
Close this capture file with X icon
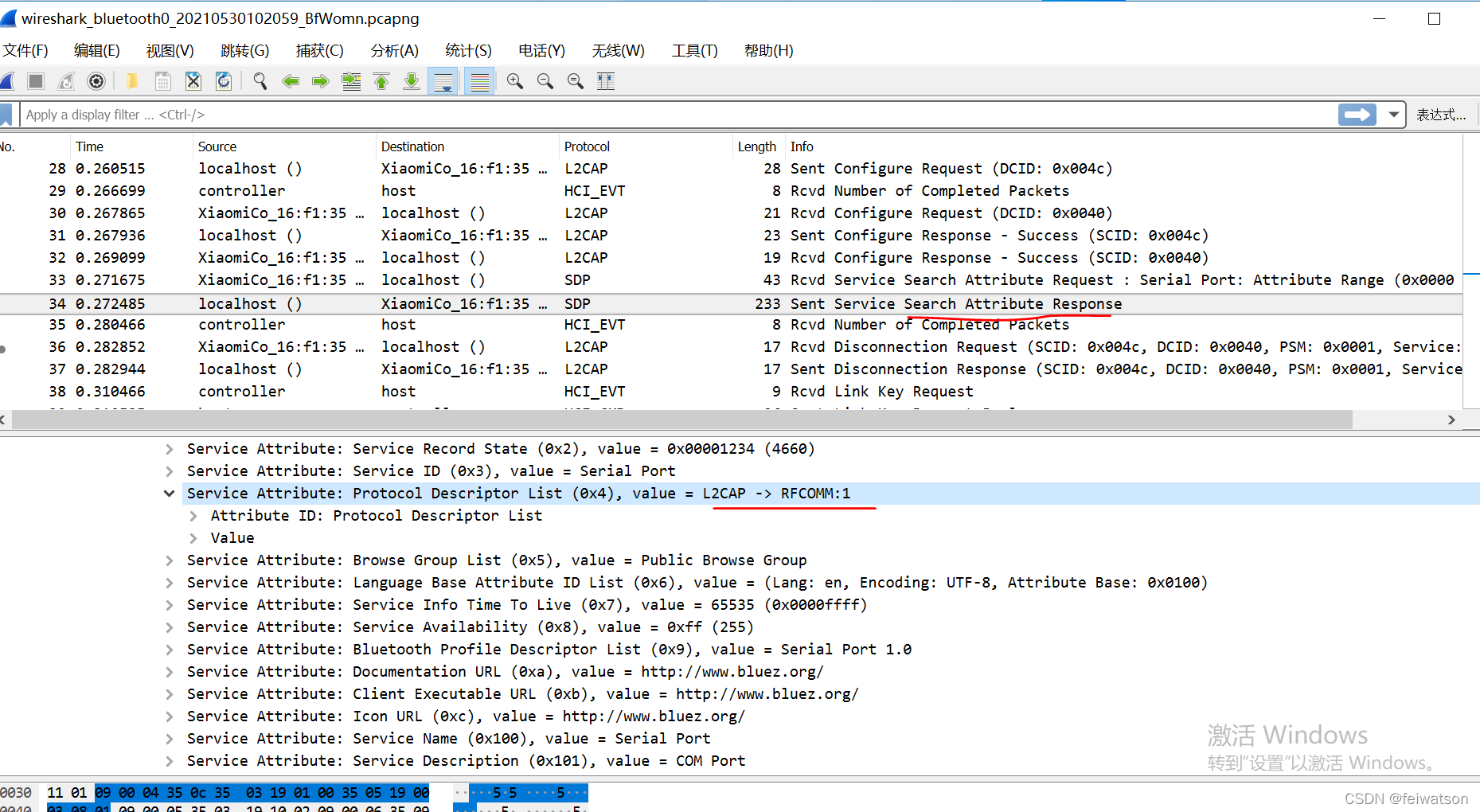[x=193, y=81]
